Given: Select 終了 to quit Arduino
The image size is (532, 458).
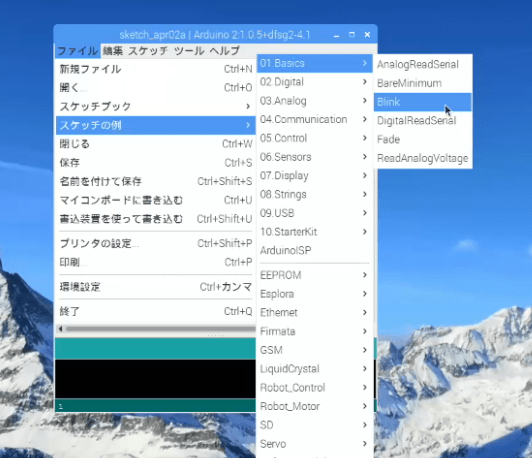Looking at the screenshot, I should click(156, 311).
